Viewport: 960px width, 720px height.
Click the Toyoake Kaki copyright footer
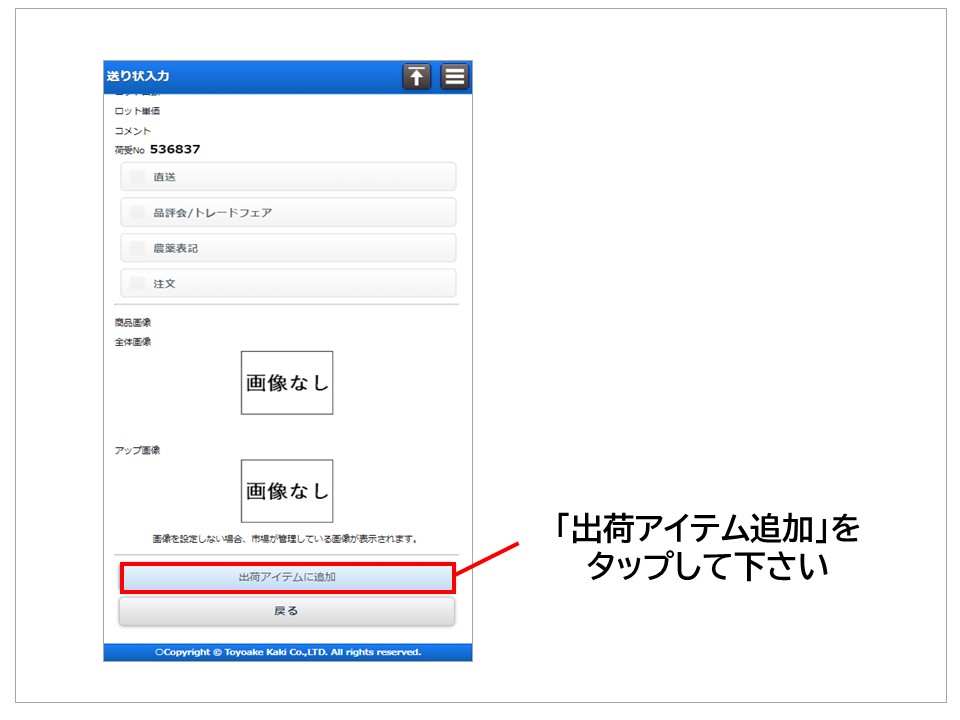point(288,652)
